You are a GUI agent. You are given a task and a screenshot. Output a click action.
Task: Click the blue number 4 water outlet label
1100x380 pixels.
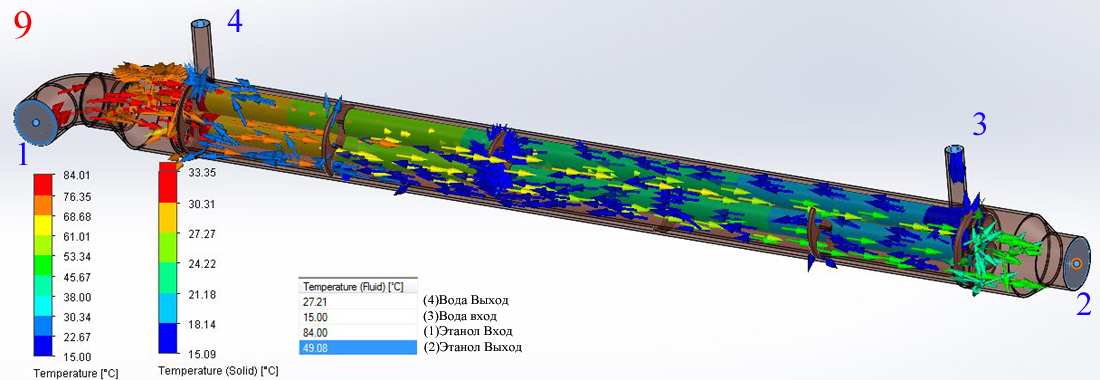(x=234, y=21)
